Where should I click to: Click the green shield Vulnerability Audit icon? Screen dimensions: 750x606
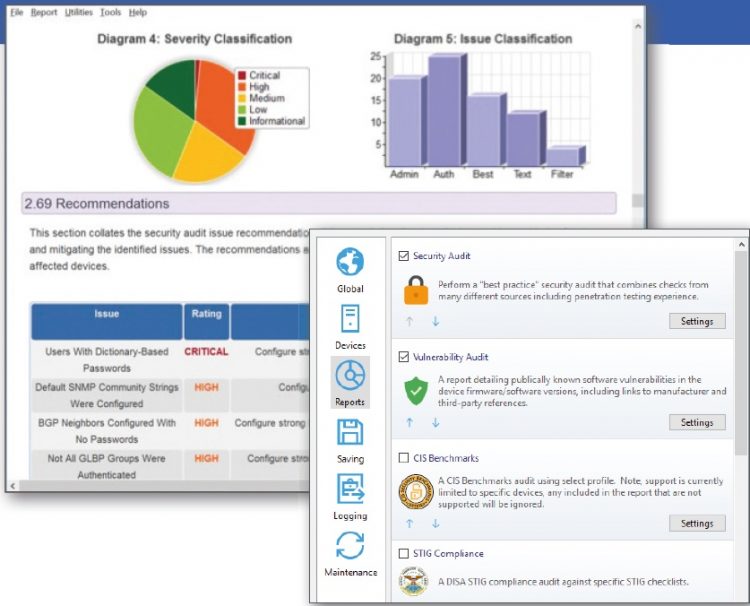tap(415, 390)
